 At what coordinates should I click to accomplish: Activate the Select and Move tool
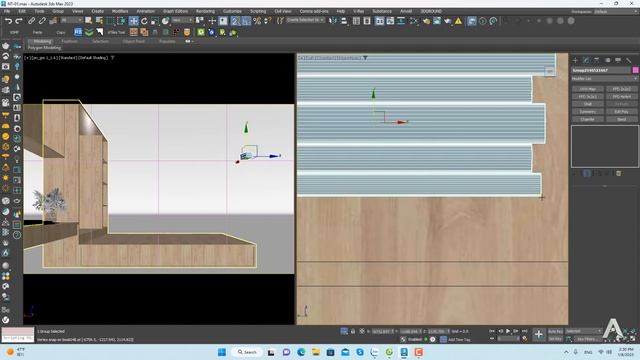click(133, 21)
